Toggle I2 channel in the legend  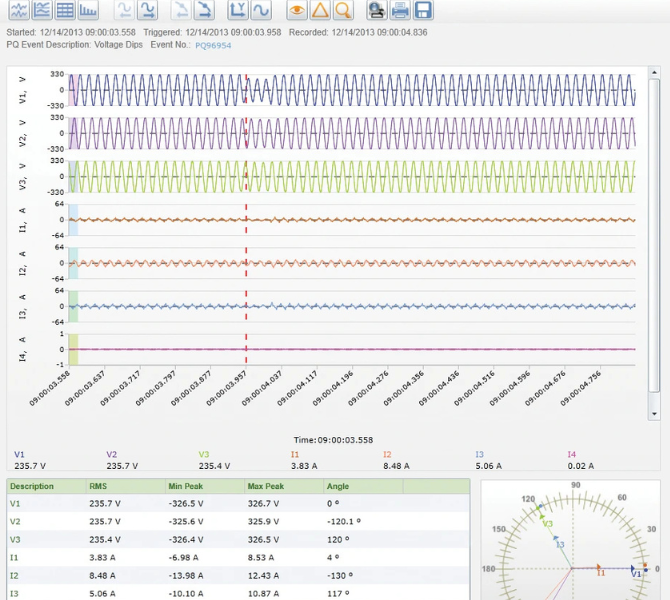pyautogui.click(x=387, y=454)
